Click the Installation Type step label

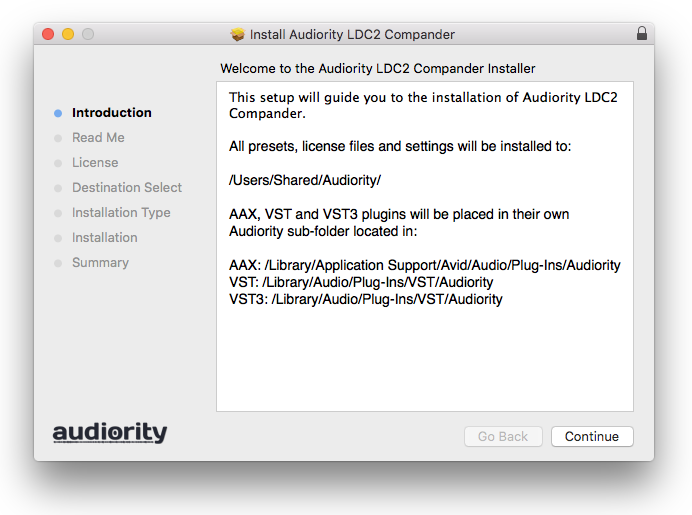pyautogui.click(x=121, y=213)
